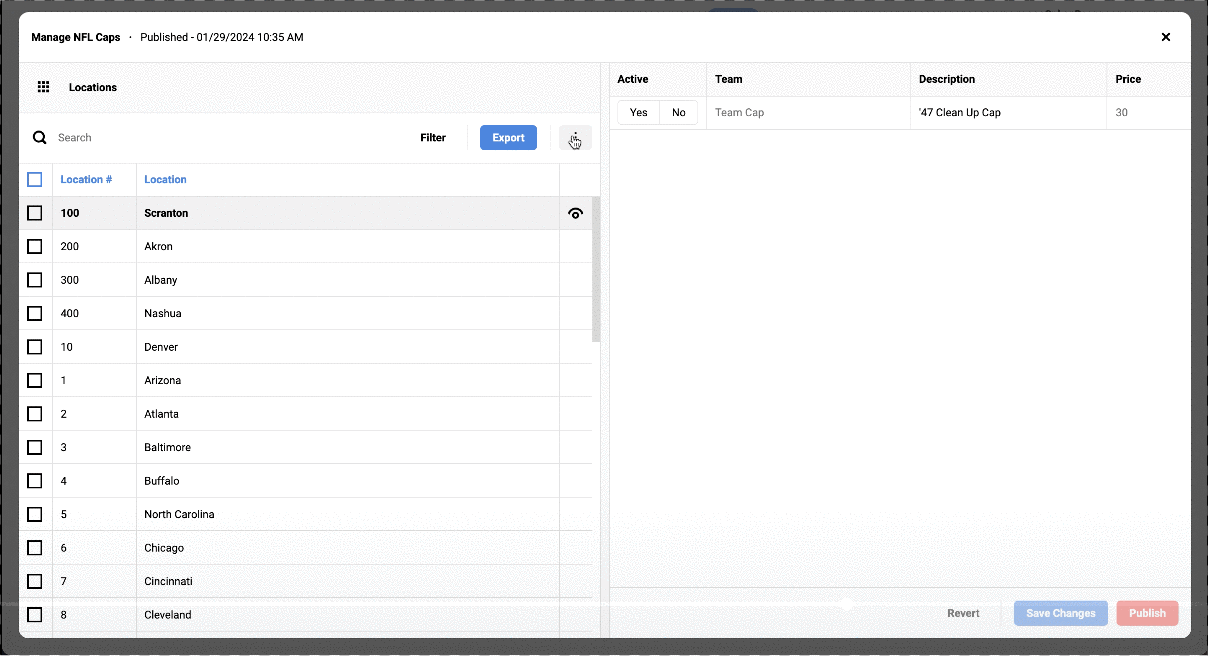
Task: Click the search magnifier icon
Action: click(x=40, y=138)
